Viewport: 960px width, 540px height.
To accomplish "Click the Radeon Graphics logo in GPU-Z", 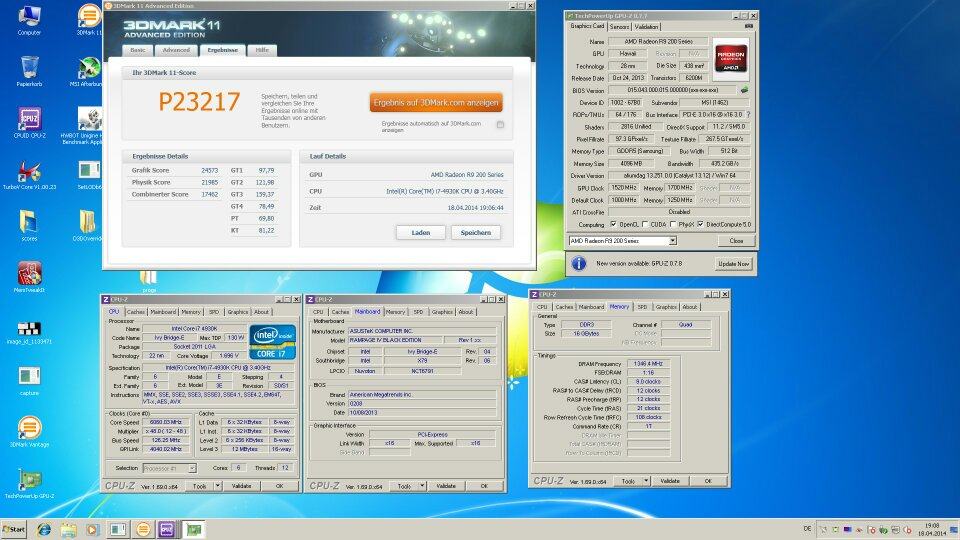I will coord(731,59).
